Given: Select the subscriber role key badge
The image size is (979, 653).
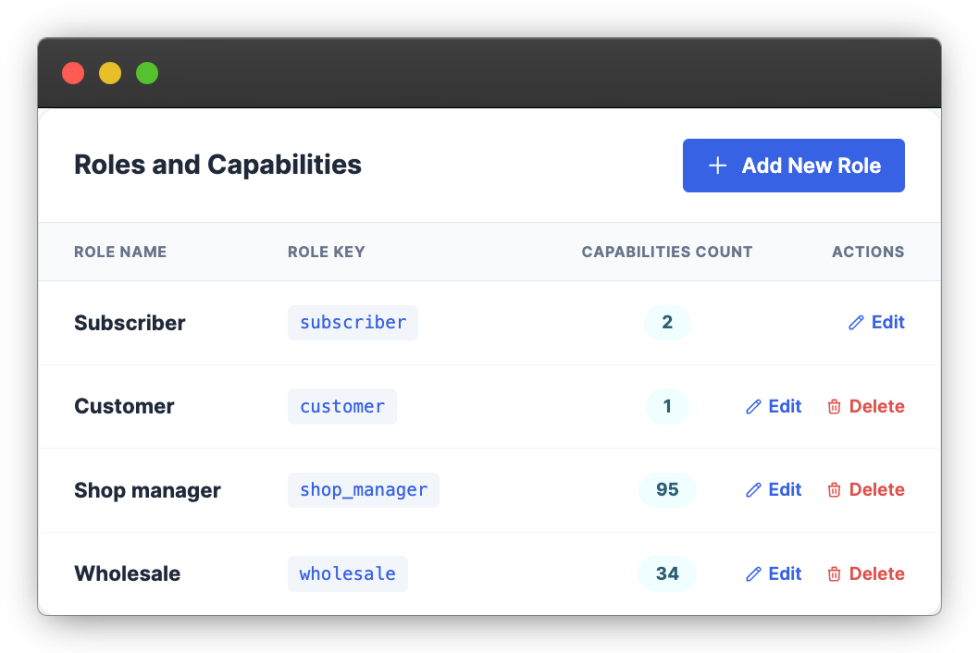Looking at the screenshot, I should point(353,323).
